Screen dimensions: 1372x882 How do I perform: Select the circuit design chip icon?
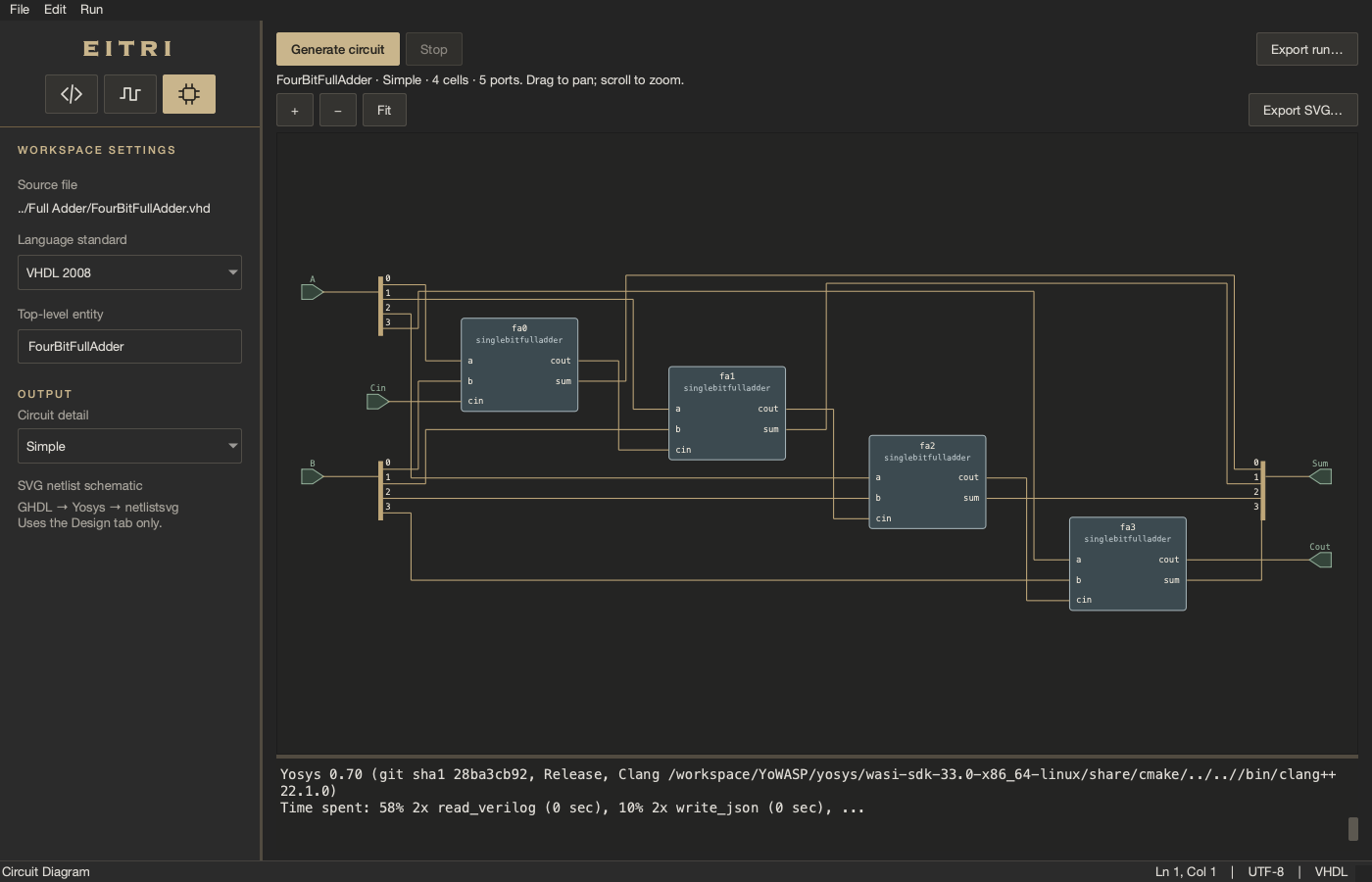pos(189,94)
